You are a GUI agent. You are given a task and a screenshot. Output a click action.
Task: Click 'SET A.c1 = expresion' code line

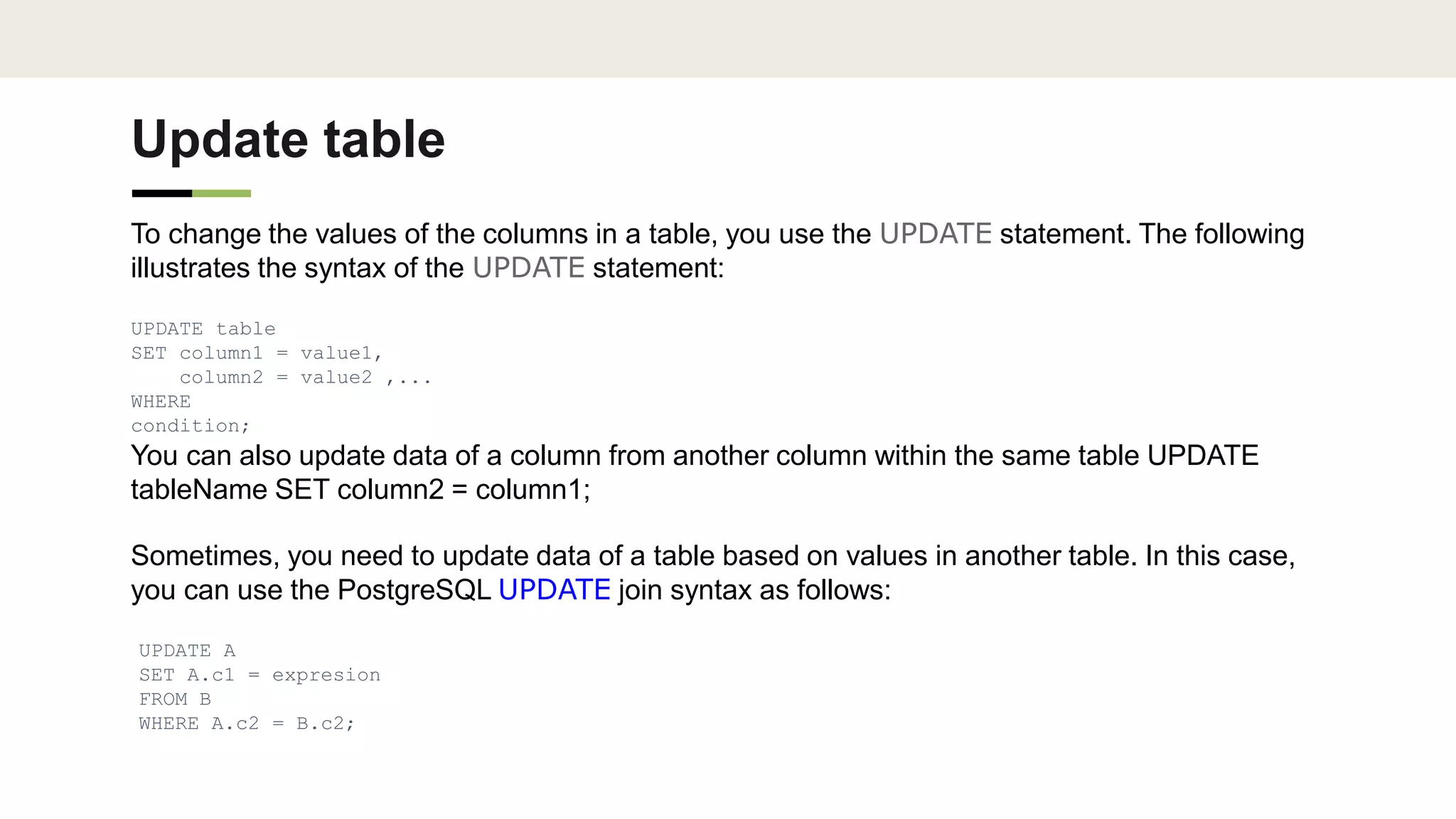coord(259,675)
